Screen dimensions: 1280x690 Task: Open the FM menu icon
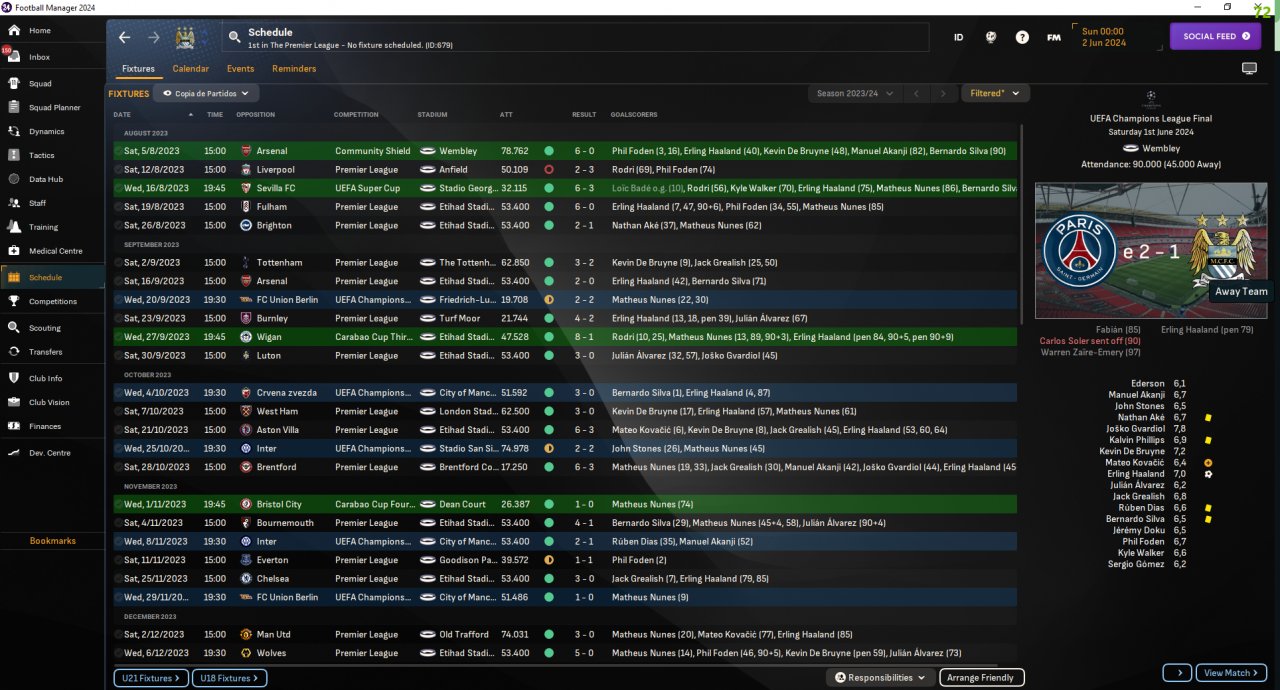click(1054, 37)
